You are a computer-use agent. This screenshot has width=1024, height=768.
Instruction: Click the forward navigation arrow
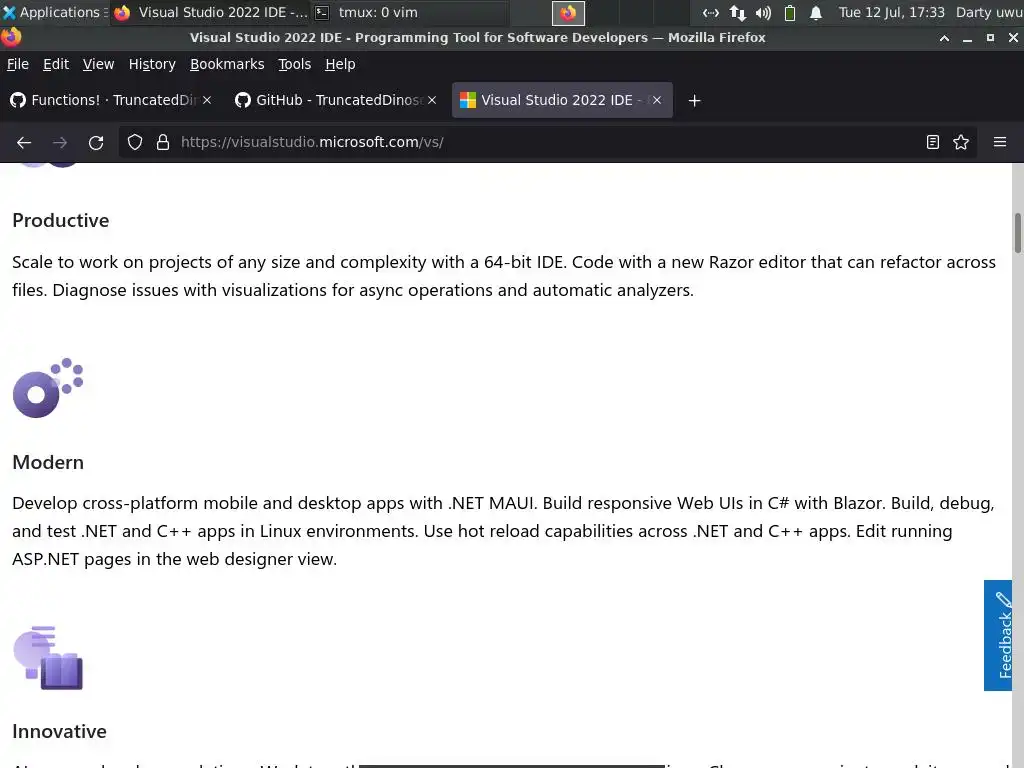(x=60, y=142)
